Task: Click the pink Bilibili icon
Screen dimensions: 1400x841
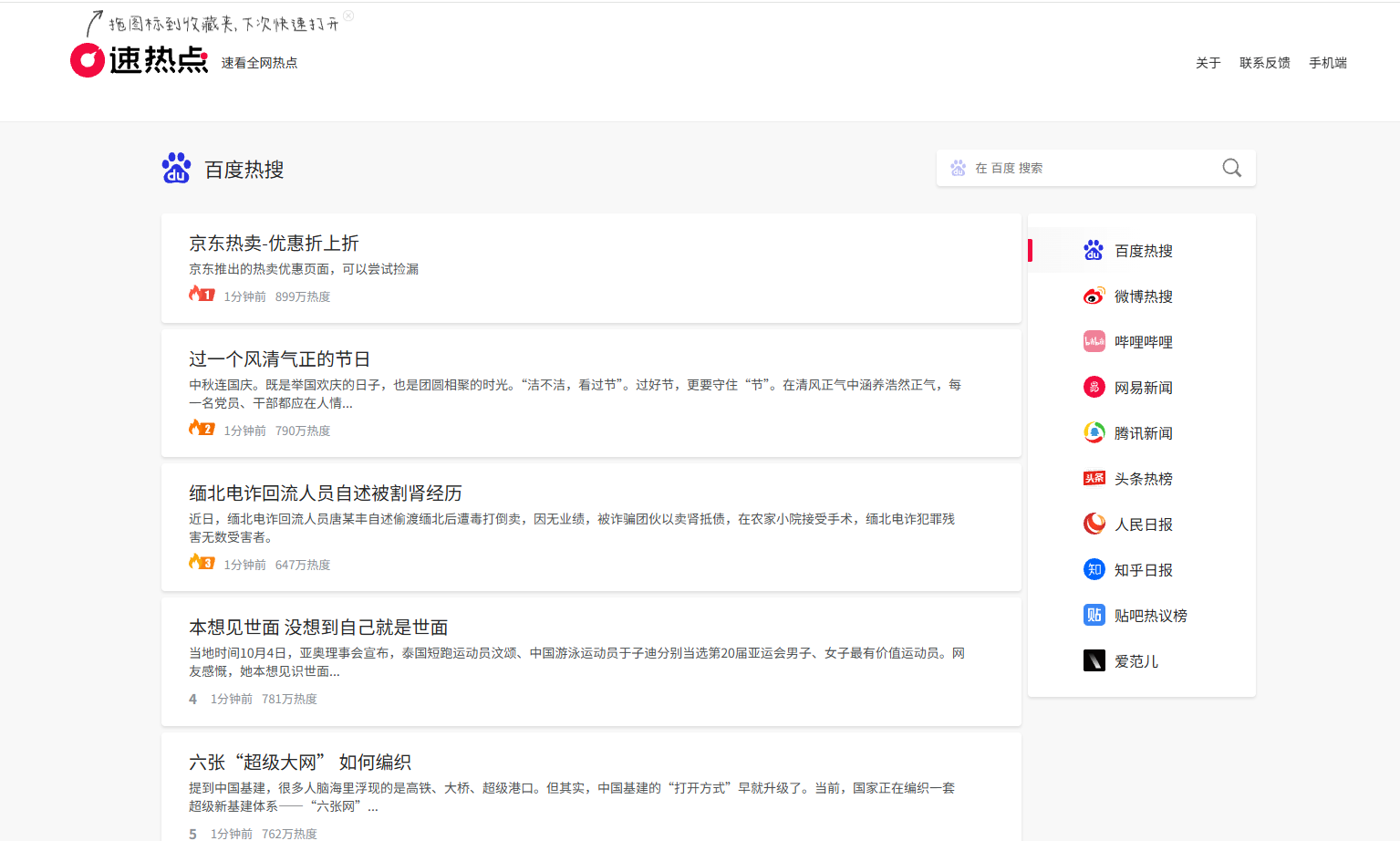Action: [1094, 341]
